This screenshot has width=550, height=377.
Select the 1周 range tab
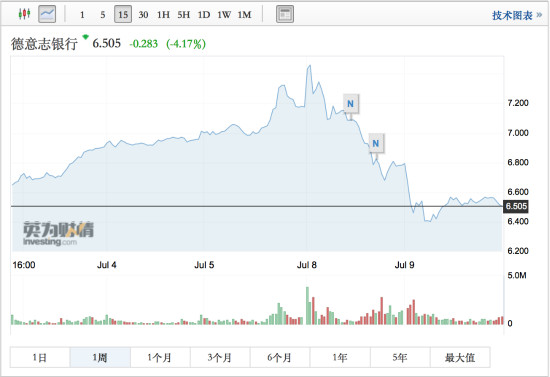pyautogui.click(x=100, y=358)
